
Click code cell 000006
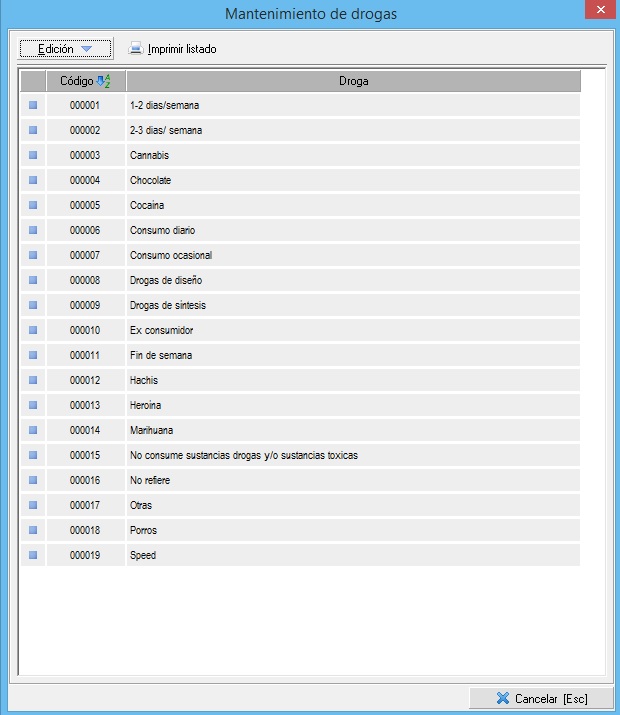click(85, 230)
